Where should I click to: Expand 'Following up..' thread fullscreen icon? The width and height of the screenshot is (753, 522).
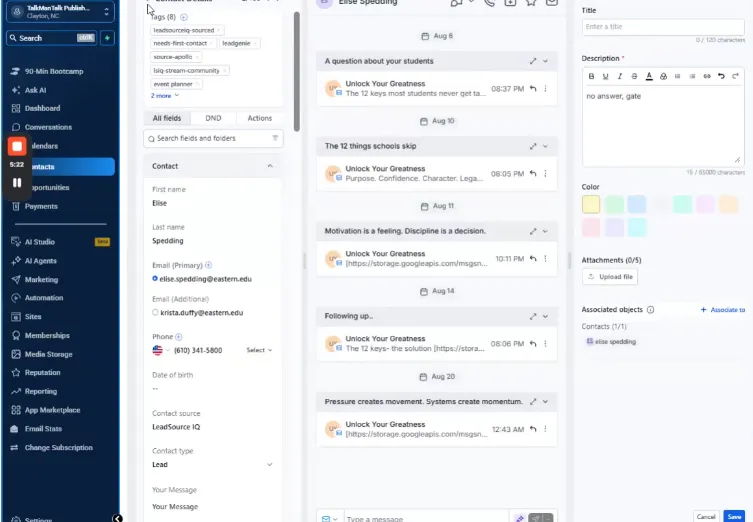(533, 316)
